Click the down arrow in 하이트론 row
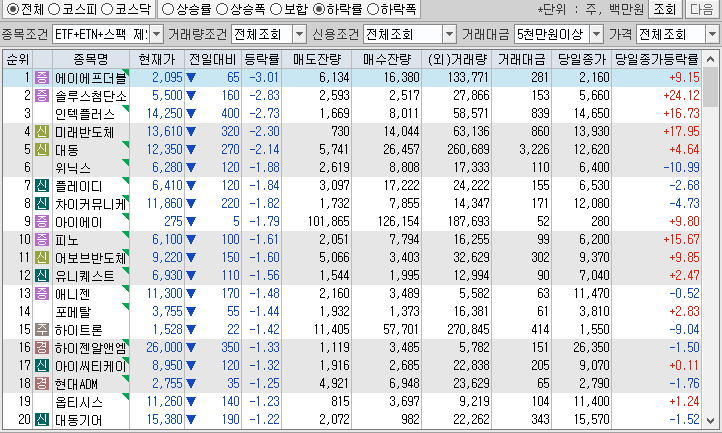The height and width of the screenshot is (433, 722). pyautogui.click(x=191, y=330)
